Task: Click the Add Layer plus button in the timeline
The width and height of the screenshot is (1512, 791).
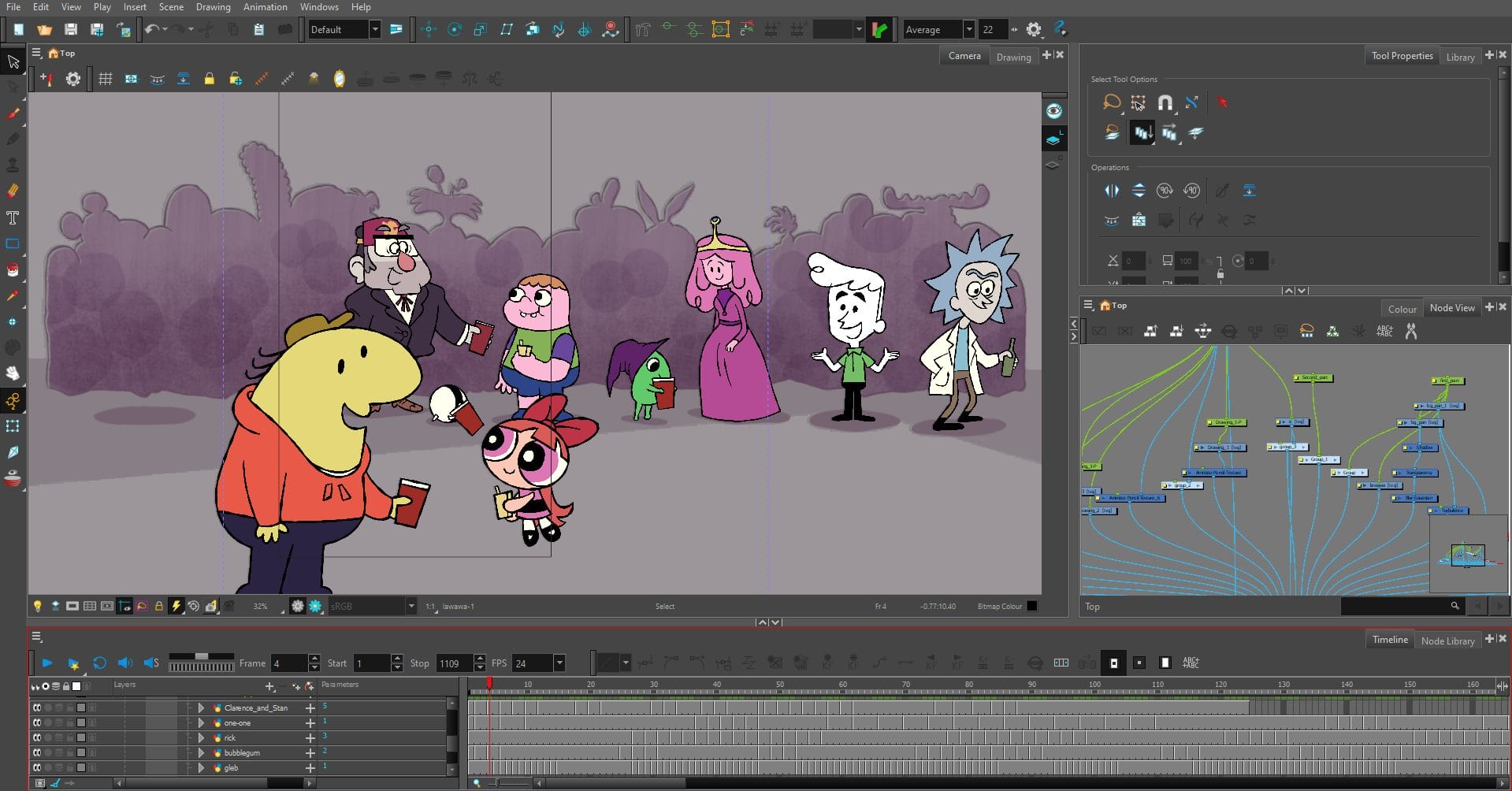Action: point(269,686)
